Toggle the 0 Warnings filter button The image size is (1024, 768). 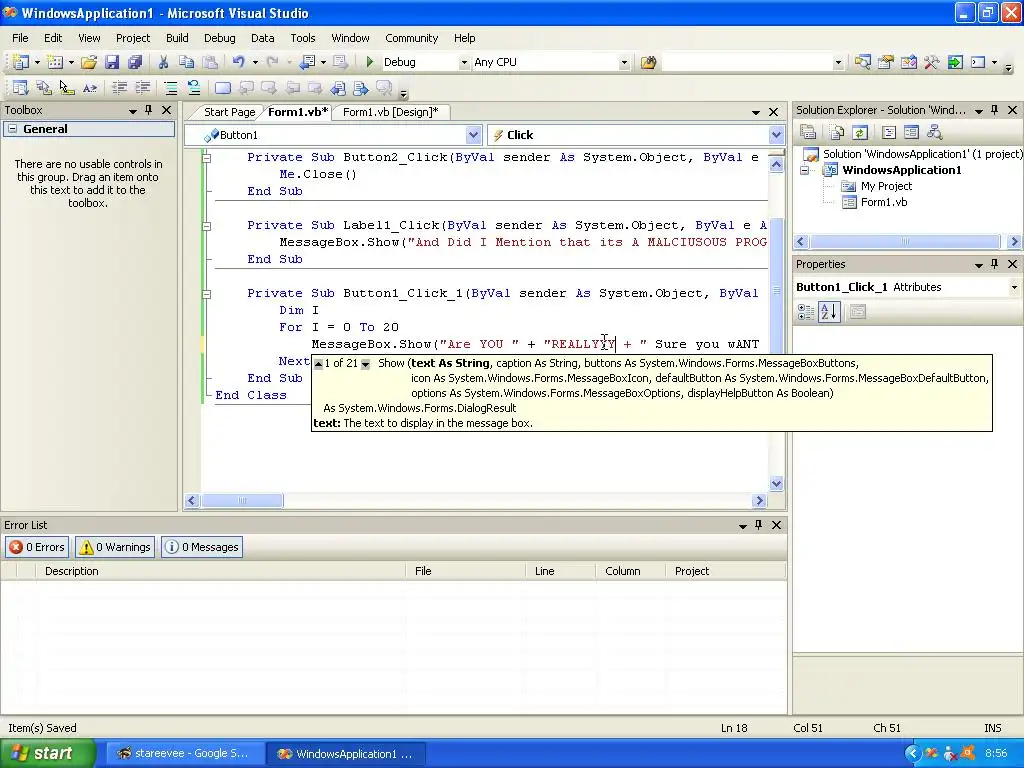tap(114, 547)
